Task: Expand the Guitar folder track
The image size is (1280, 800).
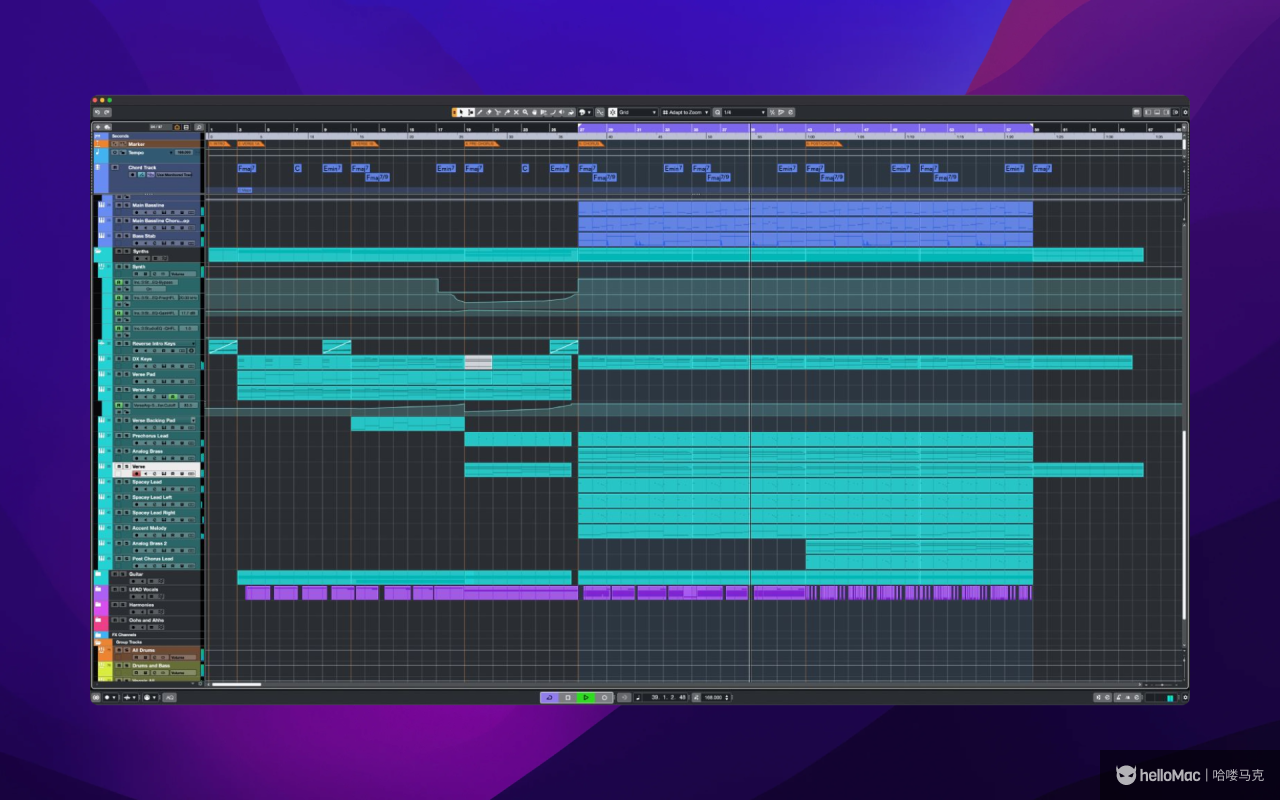Action: (x=98, y=574)
